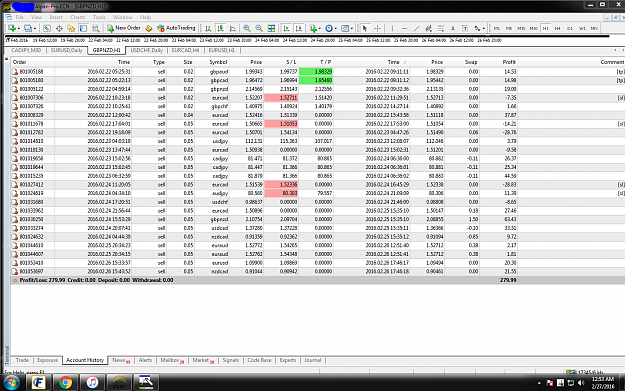This screenshot has height=391, width=625.
Task: Open the Exposure tab in Terminal
Action: pos(47,360)
